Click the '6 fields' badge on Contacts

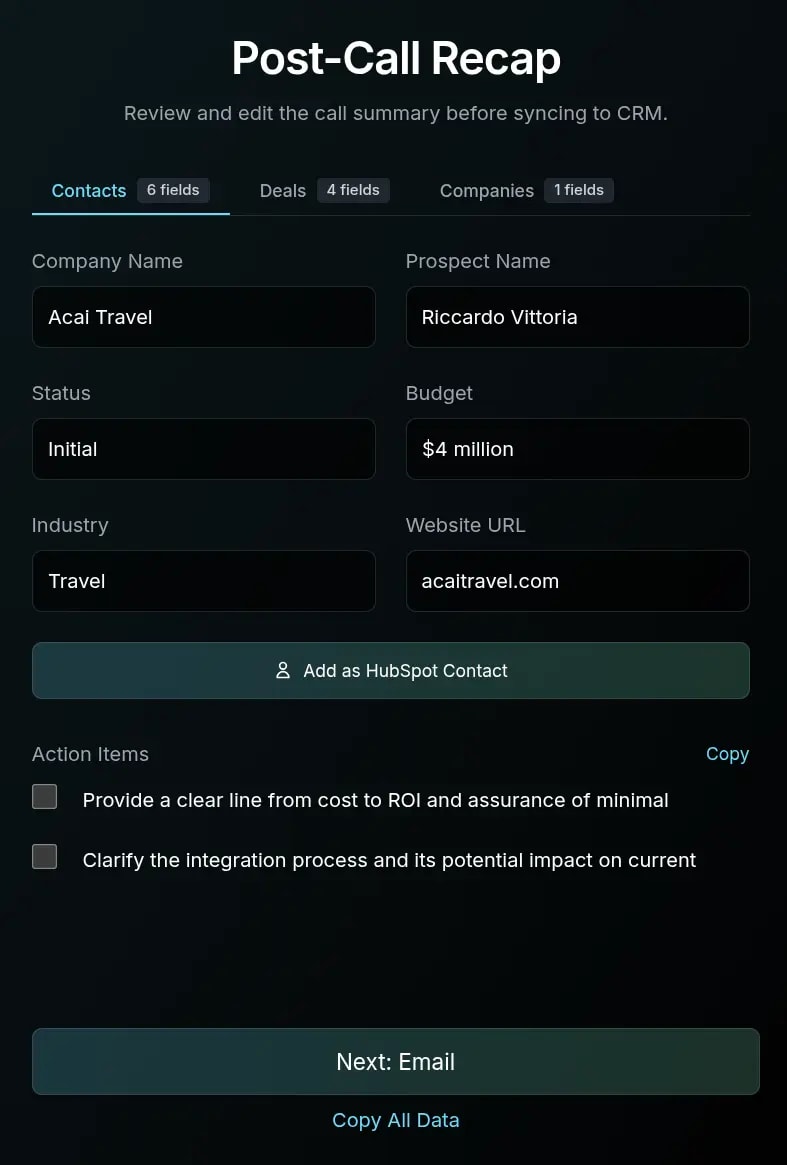pos(173,190)
